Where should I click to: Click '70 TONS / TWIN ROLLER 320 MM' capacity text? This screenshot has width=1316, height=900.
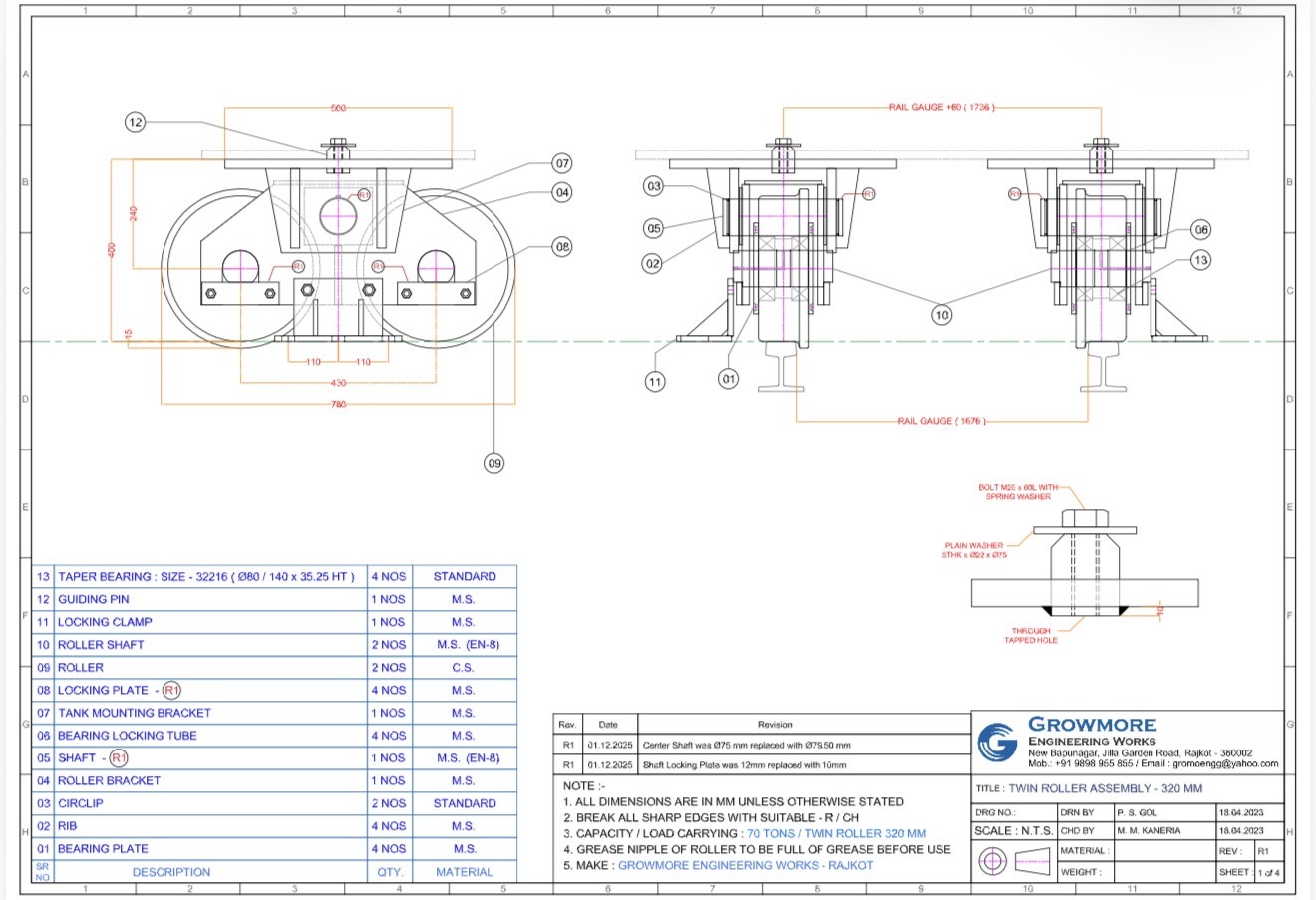(x=836, y=833)
